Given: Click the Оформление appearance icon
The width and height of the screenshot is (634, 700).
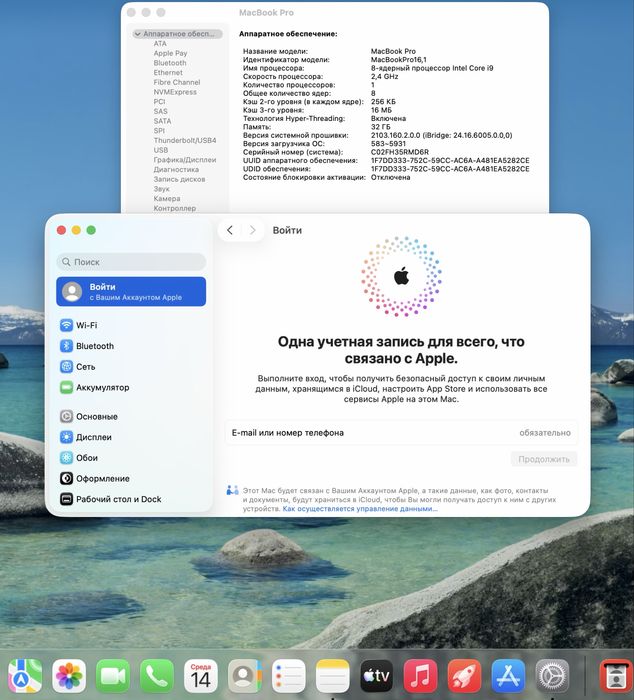Looking at the screenshot, I should [x=67, y=479].
